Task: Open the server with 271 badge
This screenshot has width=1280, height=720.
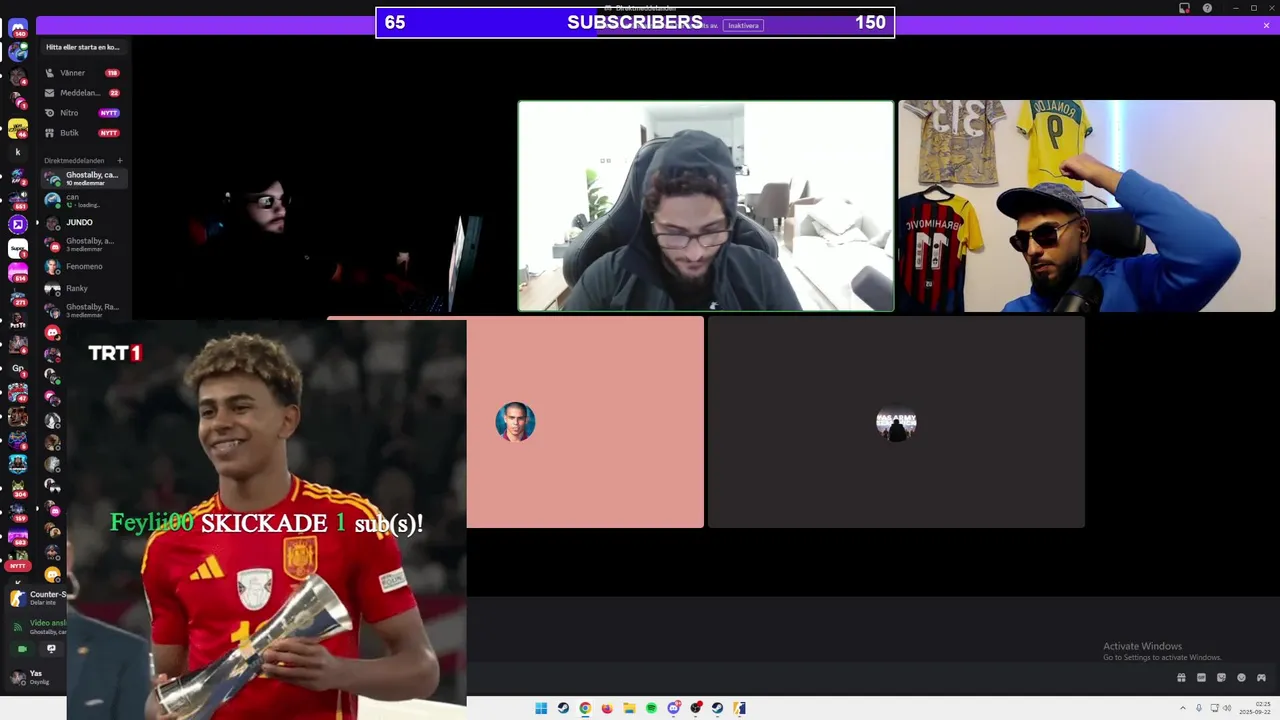Action: [17, 296]
